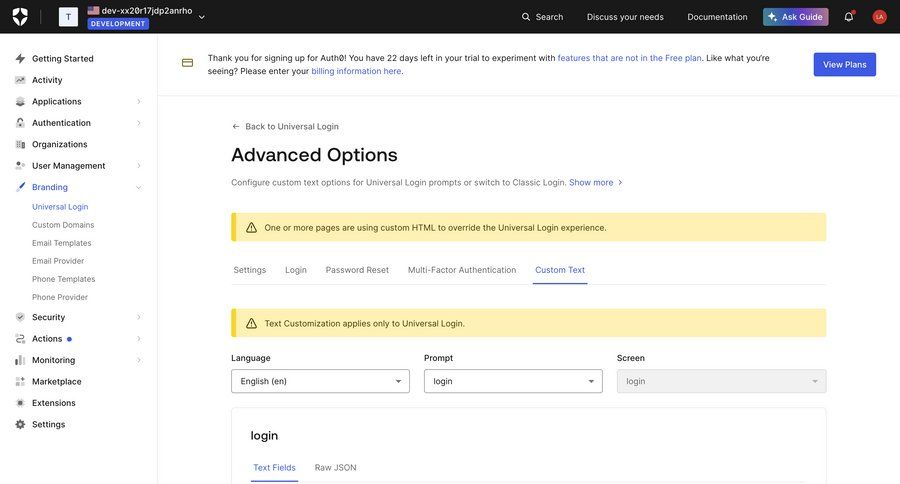Click the Organizations building icon
The height and width of the screenshot is (484, 900).
(x=20, y=144)
